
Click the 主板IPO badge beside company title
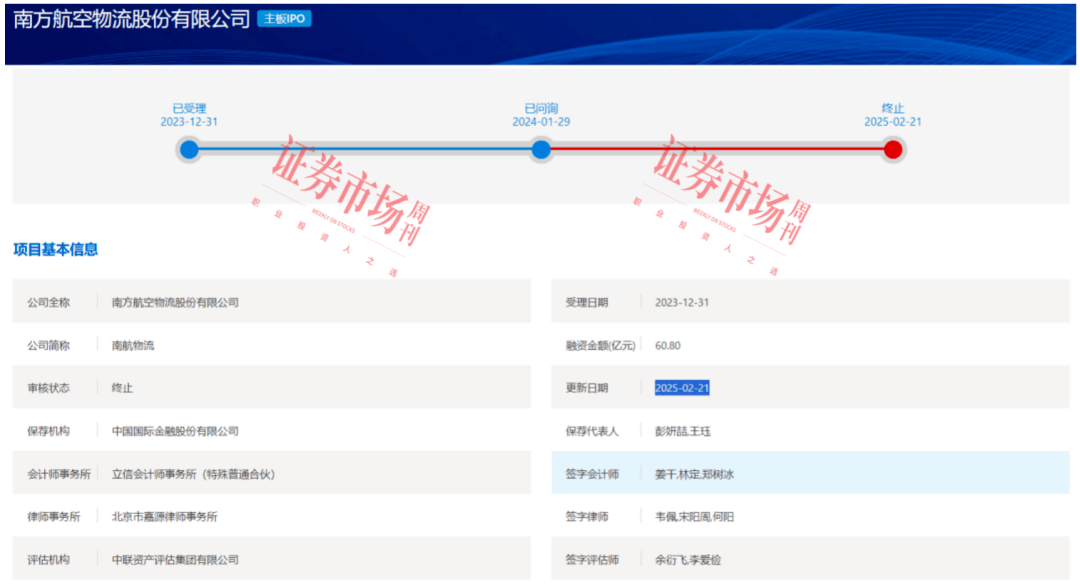click(284, 19)
